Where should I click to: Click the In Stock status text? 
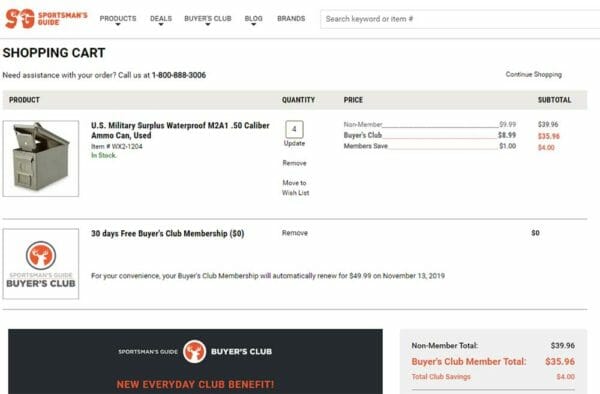coord(104,155)
